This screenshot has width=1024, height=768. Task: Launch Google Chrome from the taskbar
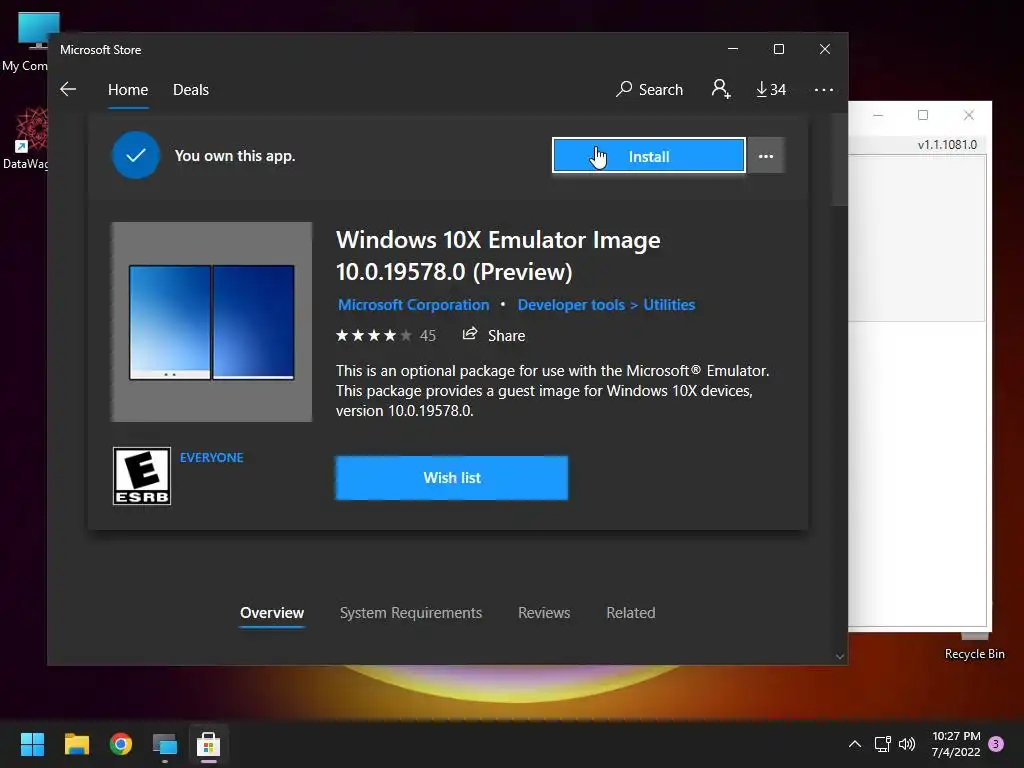coord(121,744)
